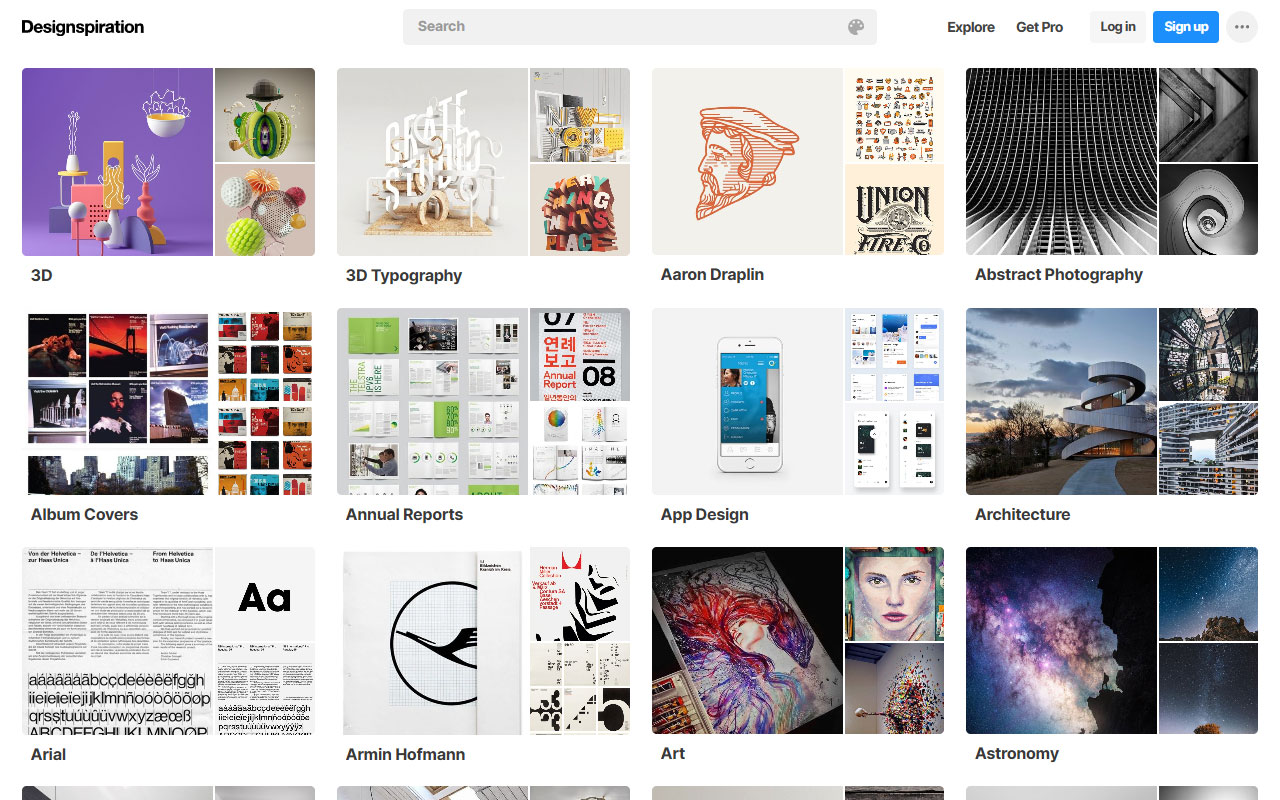1280x800 pixels.
Task: Open the Astronomy galaxy thumbnail
Action: coord(1061,641)
